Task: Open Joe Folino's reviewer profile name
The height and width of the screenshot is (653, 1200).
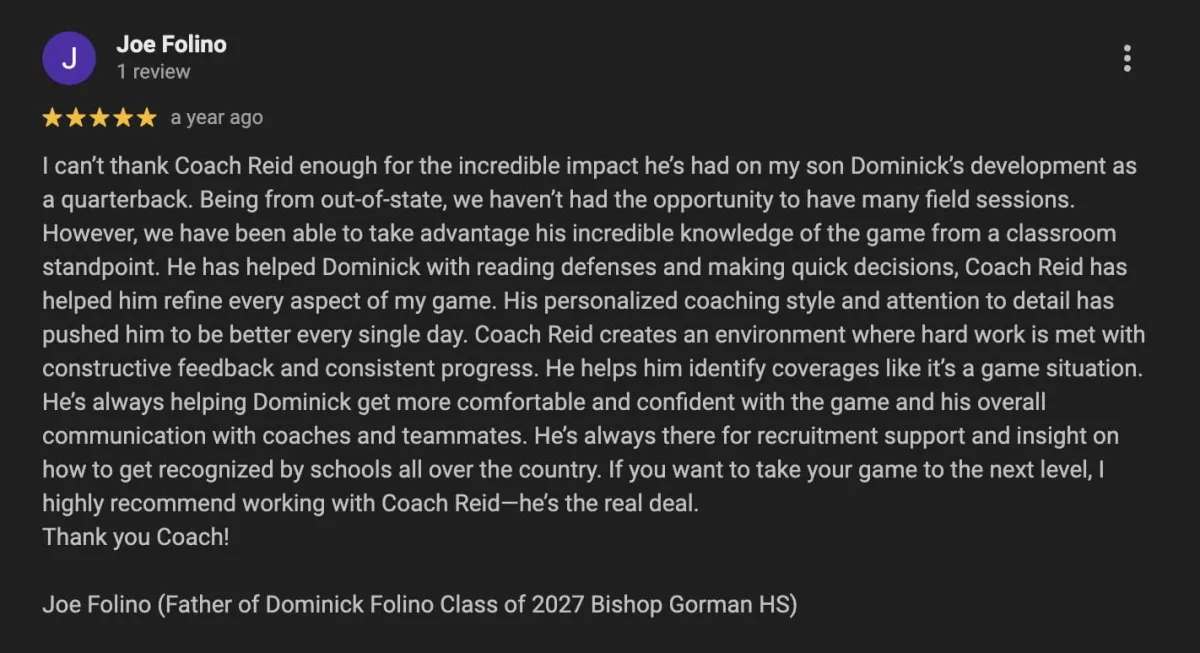Action: (x=171, y=44)
